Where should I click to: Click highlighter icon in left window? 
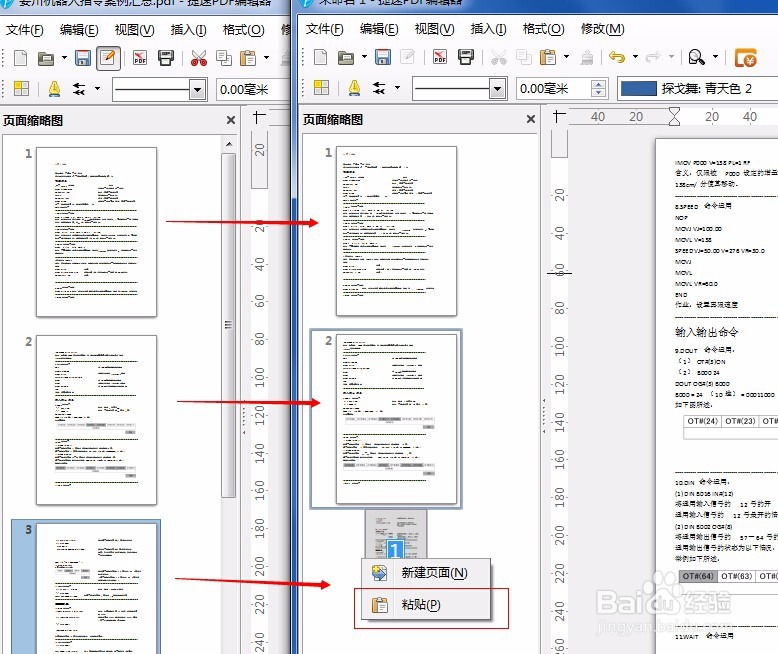point(54,89)
